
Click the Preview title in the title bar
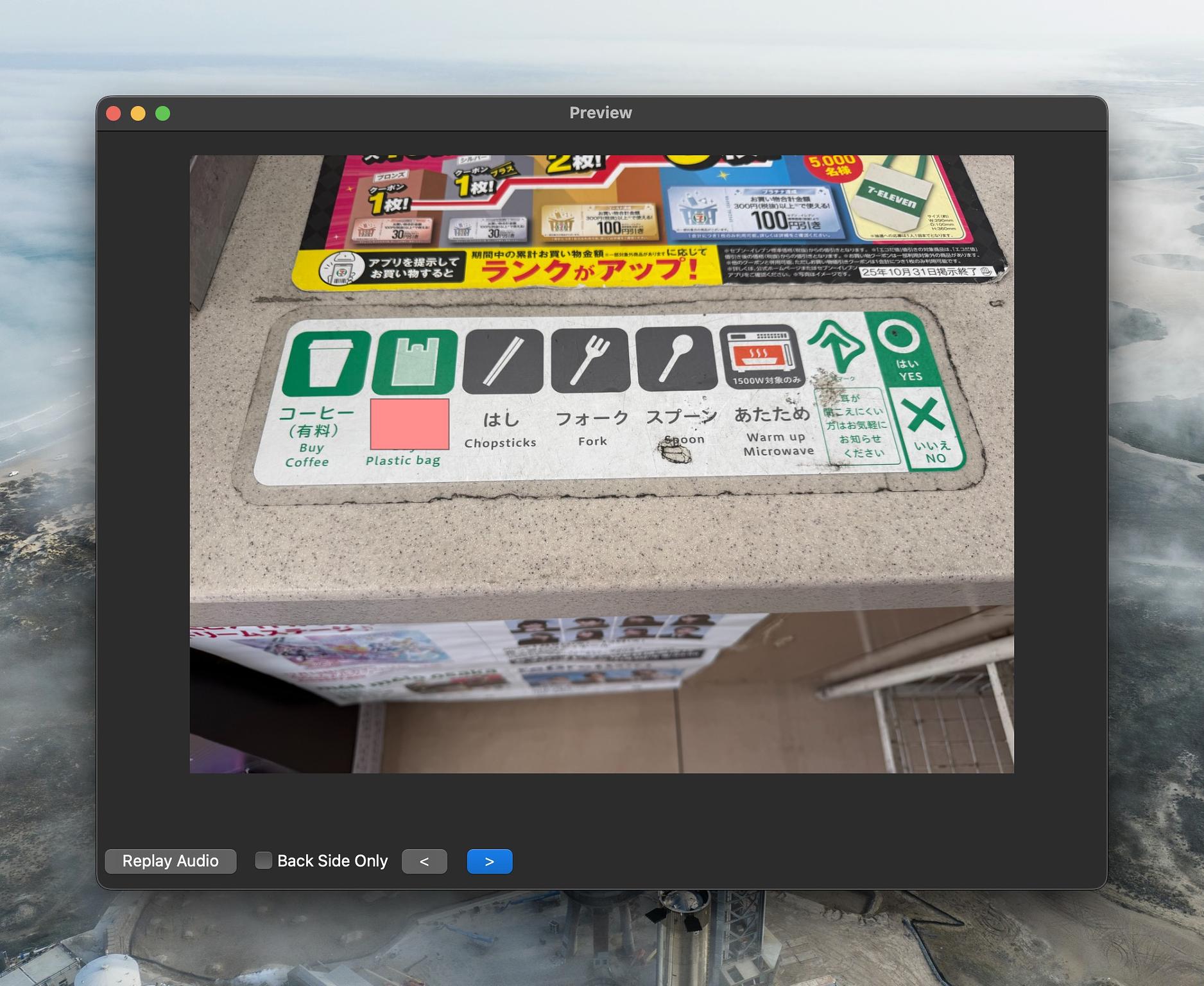click(x=600, y=113)
